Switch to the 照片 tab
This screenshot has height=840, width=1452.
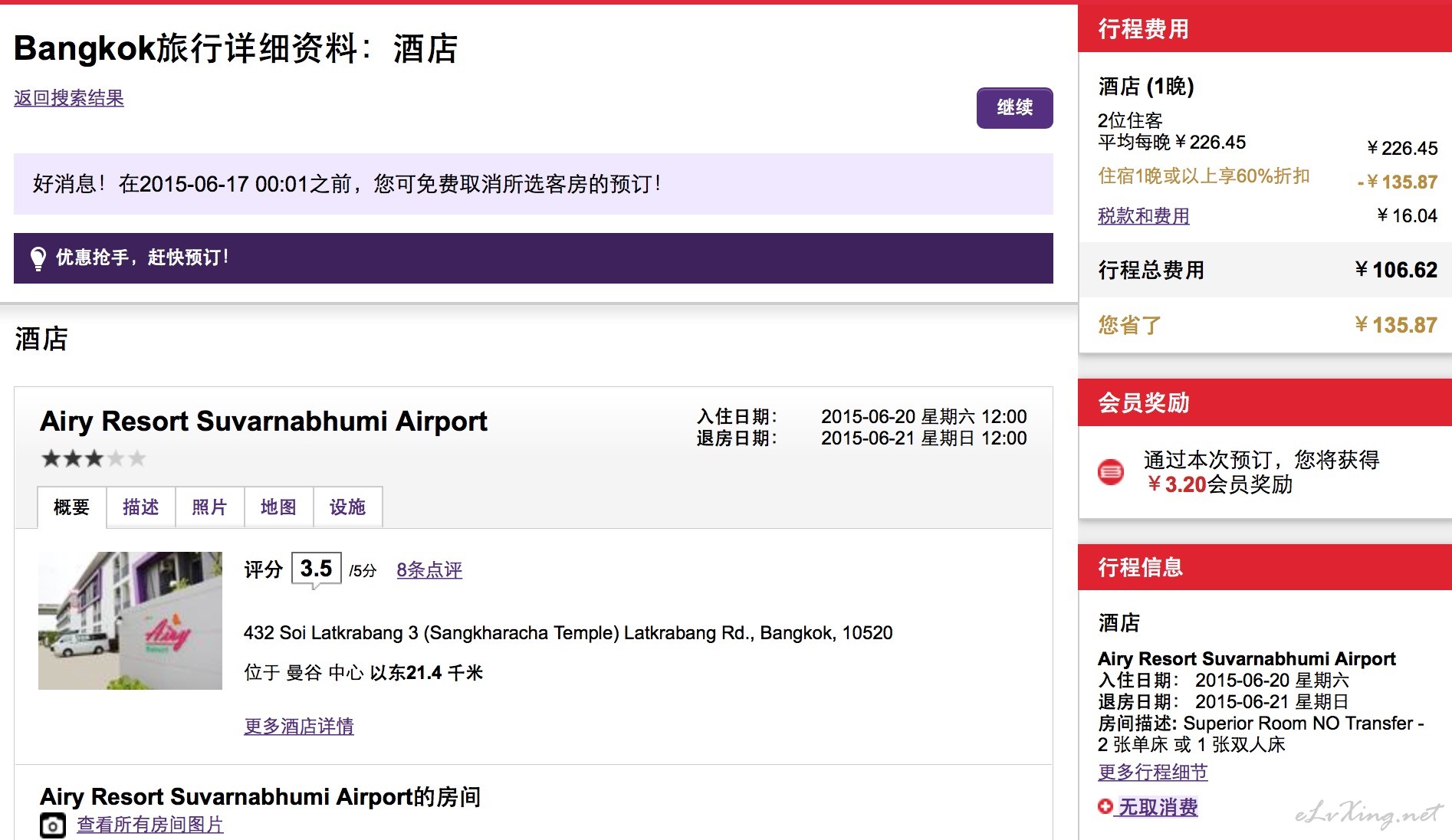click(210, 507)
